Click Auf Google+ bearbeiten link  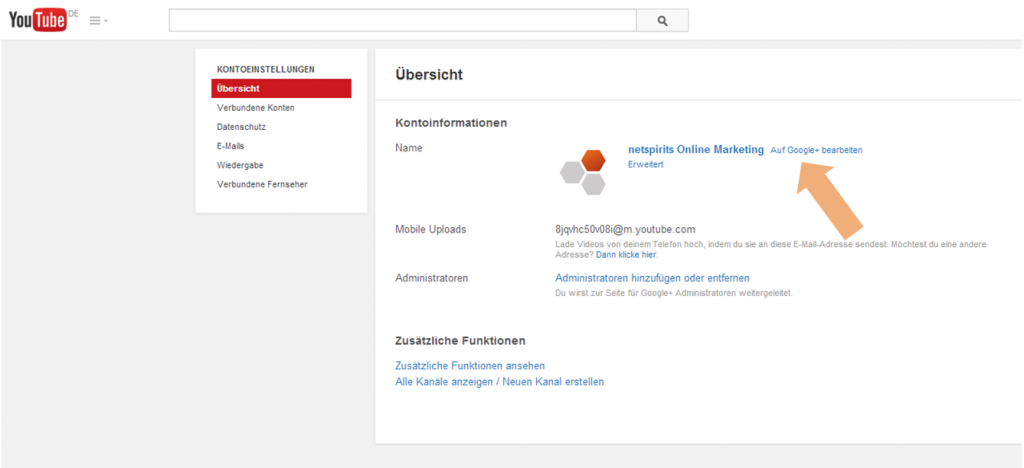pyautogui.click(x=816, y=150)
